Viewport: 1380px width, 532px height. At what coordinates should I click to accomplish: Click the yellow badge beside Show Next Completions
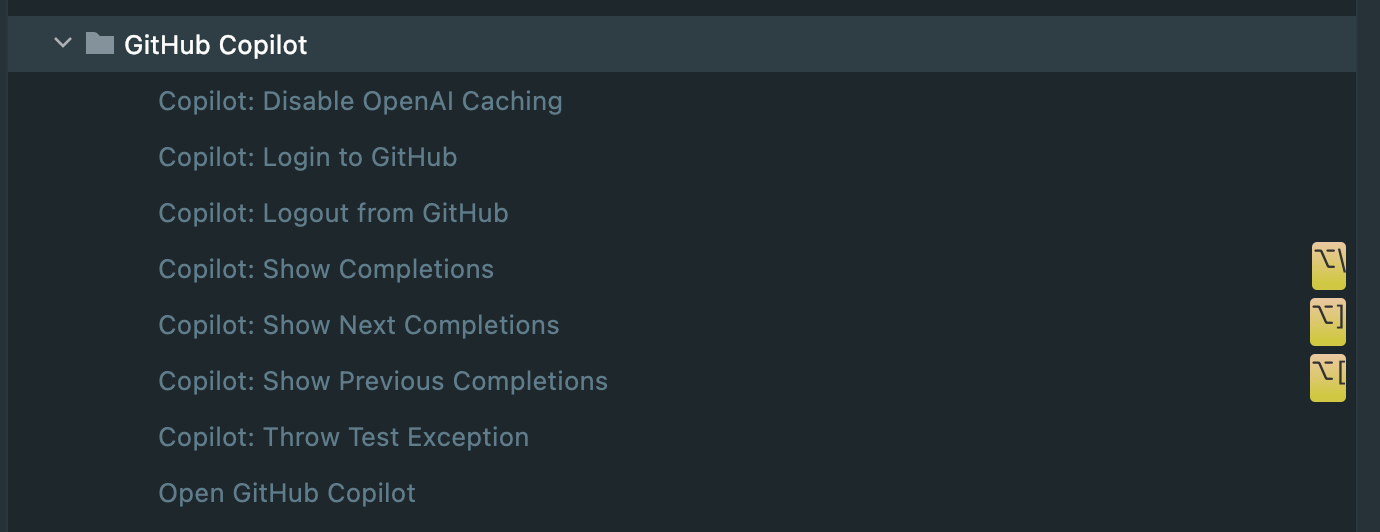pyautogui.click(x=1328, y=321)
